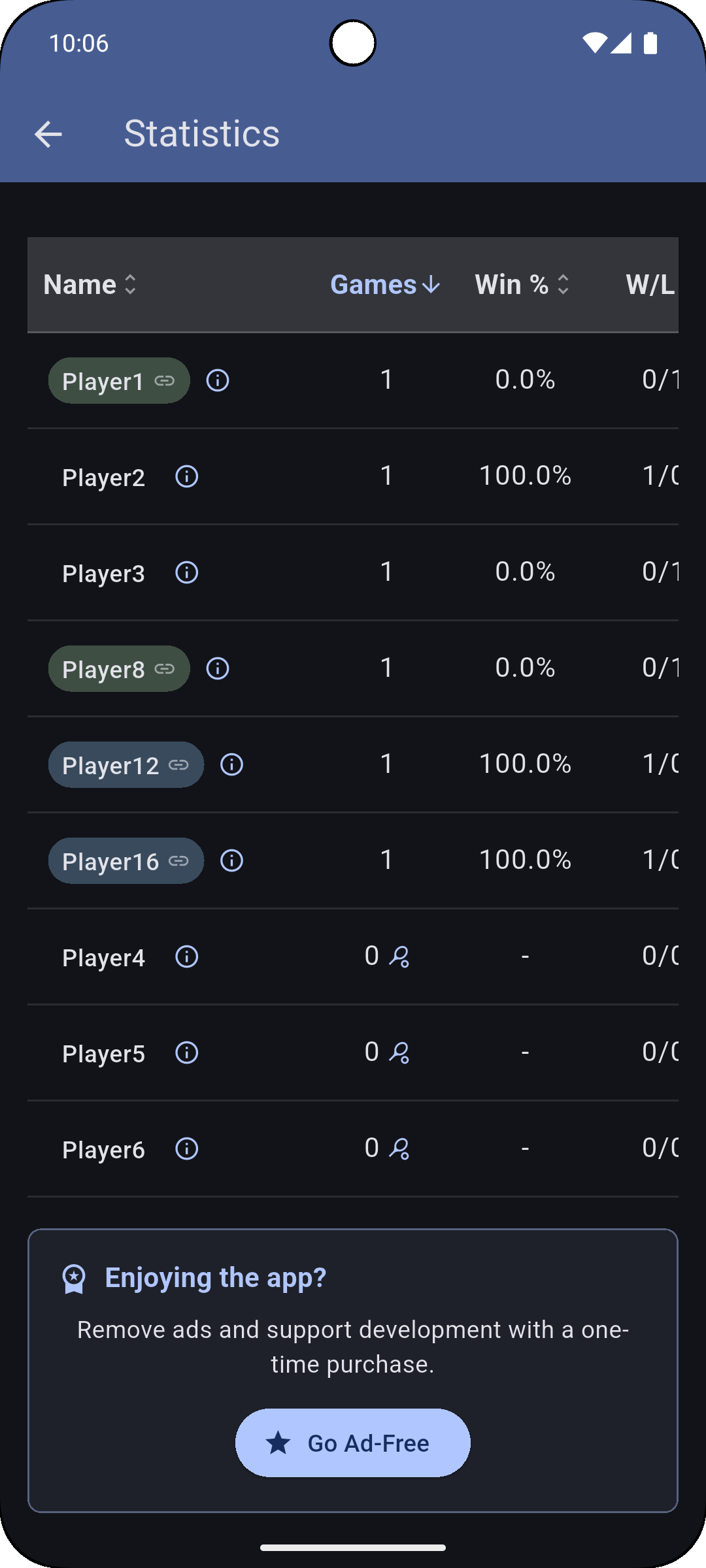
Task: Open info icon next to Player1
Action: click(218, 380)
